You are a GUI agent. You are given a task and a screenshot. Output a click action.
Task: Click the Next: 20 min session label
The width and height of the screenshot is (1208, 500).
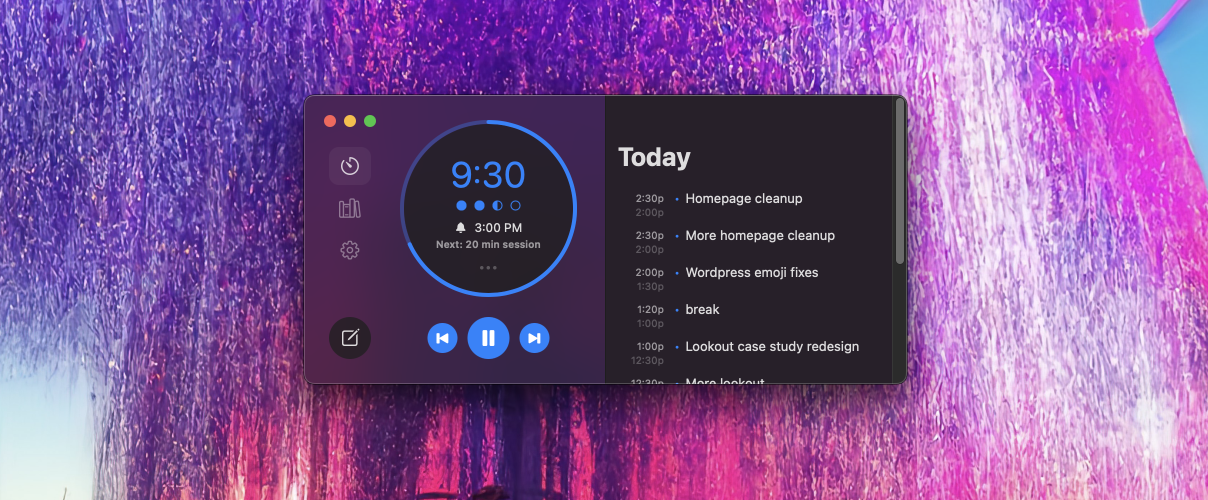488,245
